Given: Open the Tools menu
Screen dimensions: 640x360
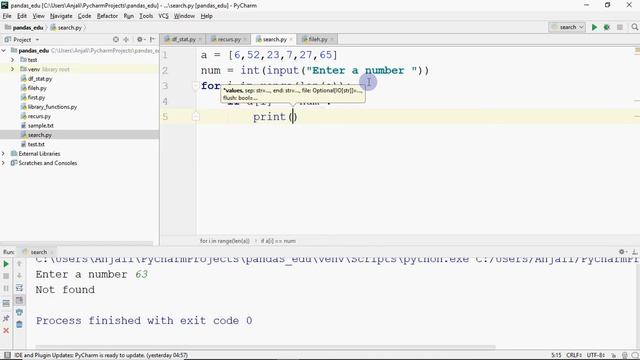Looking at the screenshot, I should (x=146, y=16).
